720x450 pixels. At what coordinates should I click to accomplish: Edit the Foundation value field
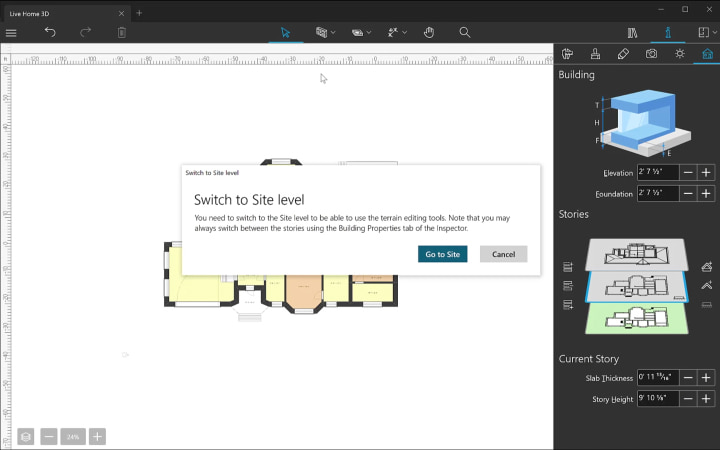(658, 193)
